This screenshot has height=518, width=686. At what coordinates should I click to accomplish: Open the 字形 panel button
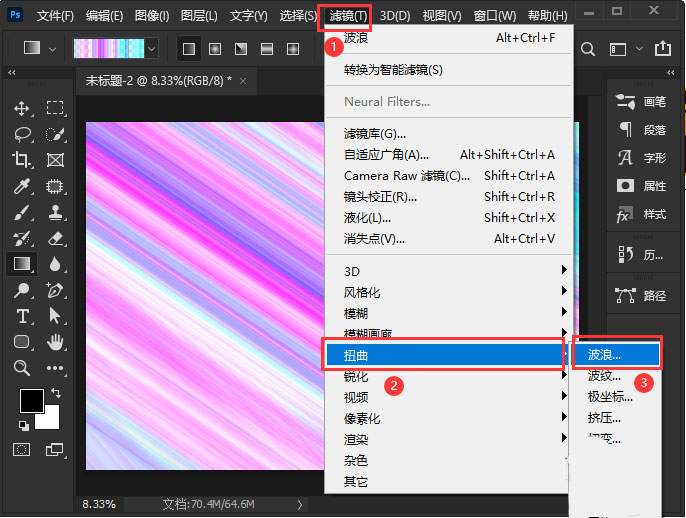point(640,158)
